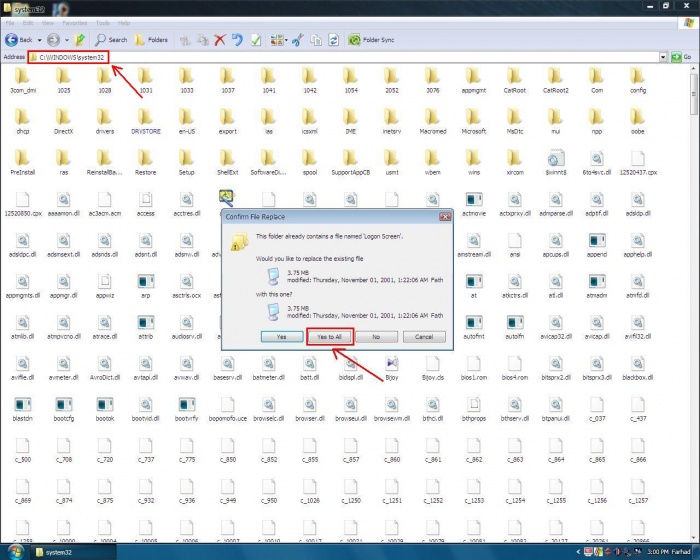Select the wbem folder

tap(433, 163)
